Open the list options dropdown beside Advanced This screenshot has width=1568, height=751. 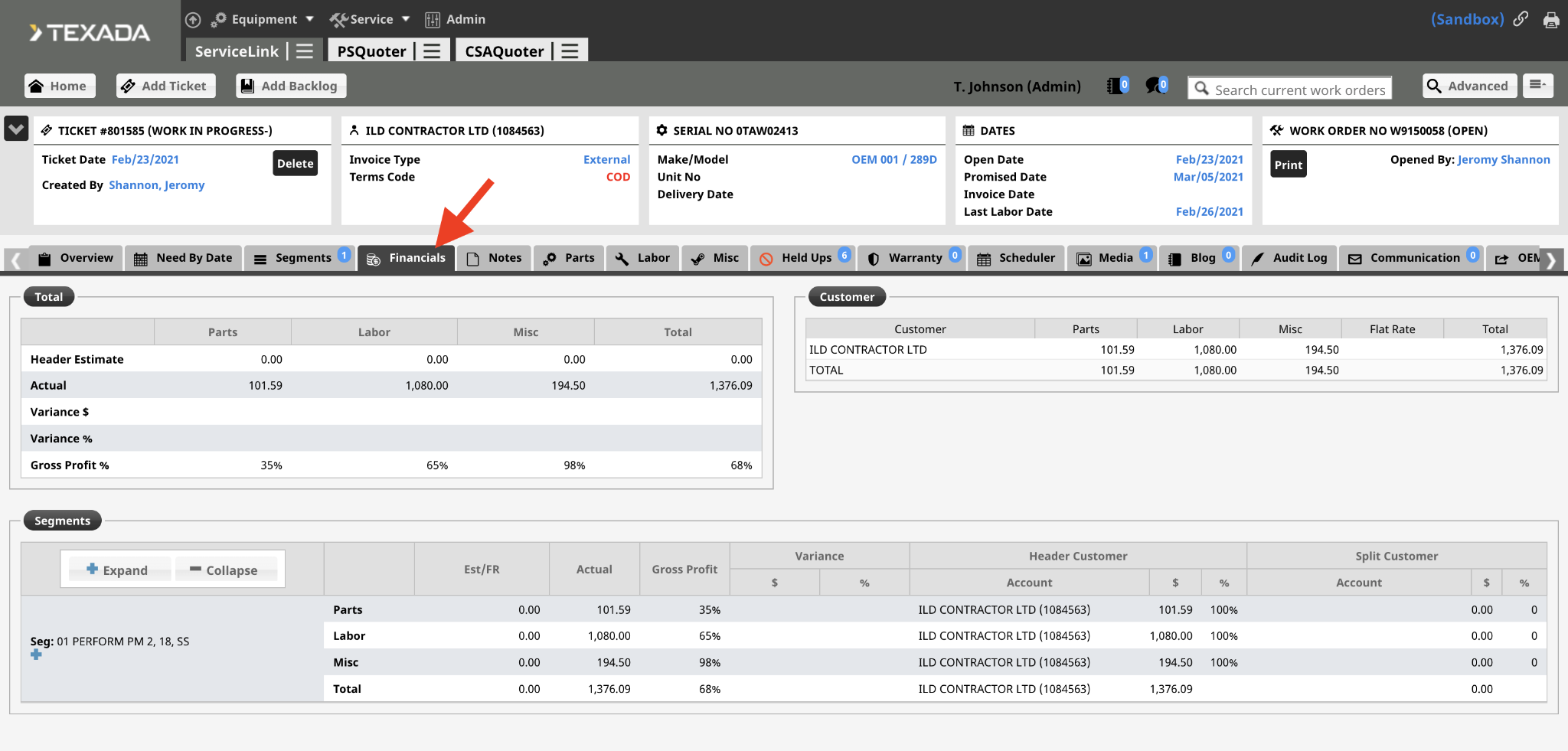click(x=1537, y=85)
